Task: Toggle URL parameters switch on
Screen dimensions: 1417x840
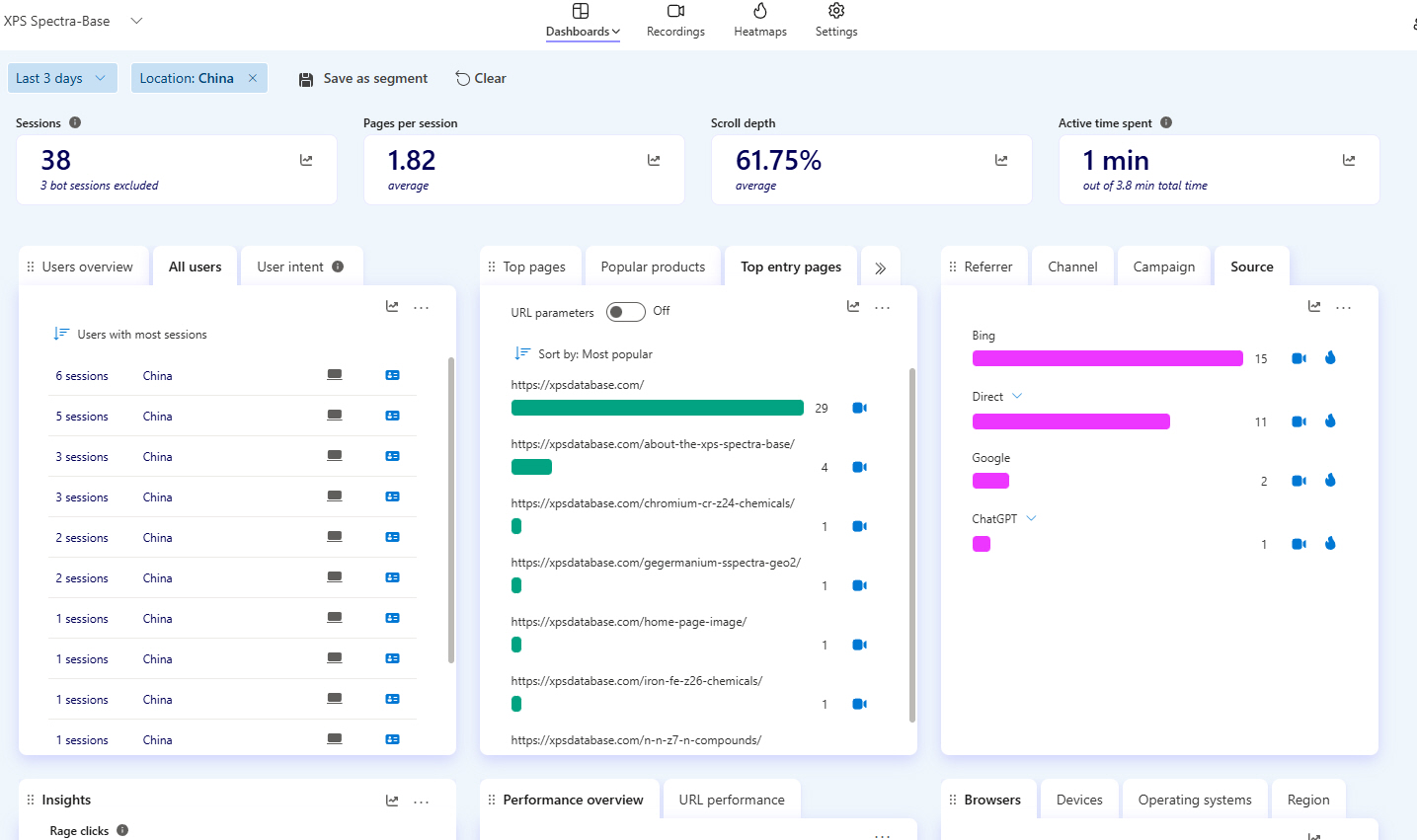Action: tap(625, 312)
